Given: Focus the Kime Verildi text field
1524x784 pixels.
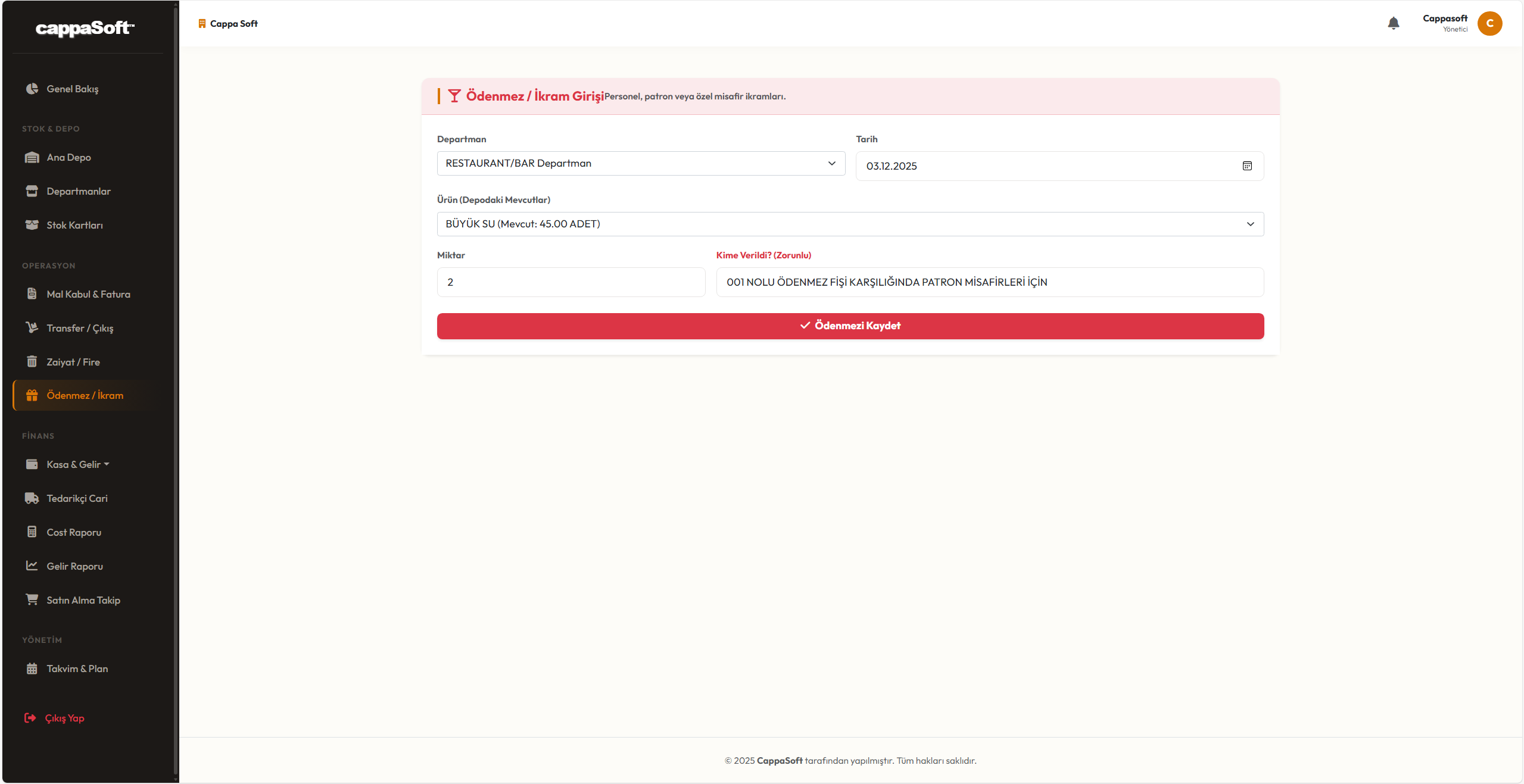Looking at the screenshot, I should pos(989,282).
